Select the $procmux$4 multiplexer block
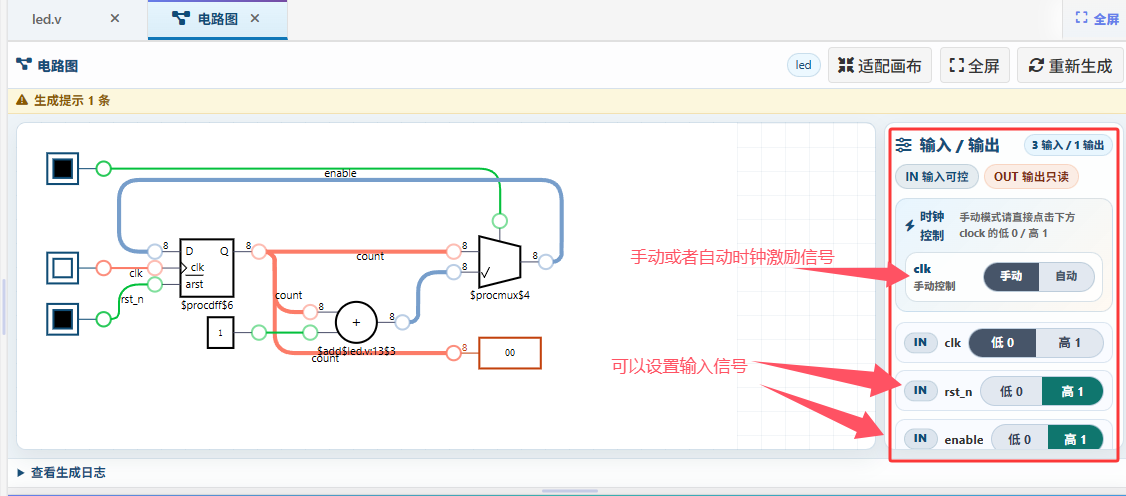Screen dimensions: 1126x496 click(500, 263)
